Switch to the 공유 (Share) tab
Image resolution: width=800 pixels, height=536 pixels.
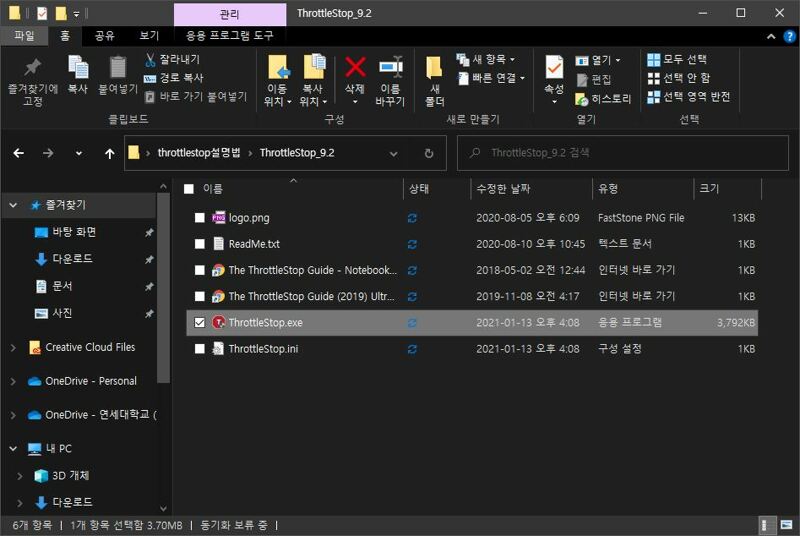click(104, 36)
